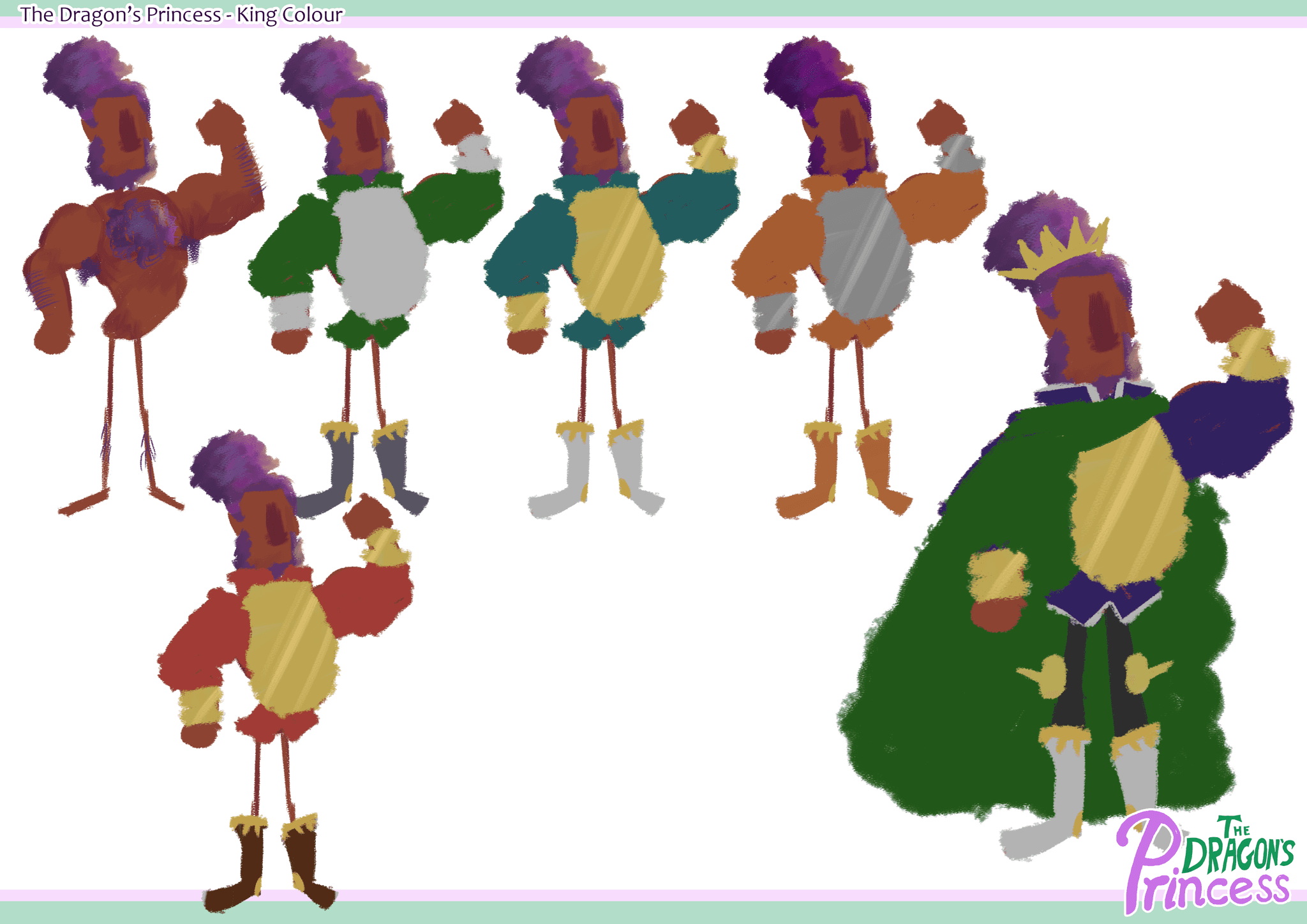Image resolution: width=1307 pixels, height=924 pixels.
Task: Click the 'The Dragon's Princess - King Colour' title
Action: point(181,14)
